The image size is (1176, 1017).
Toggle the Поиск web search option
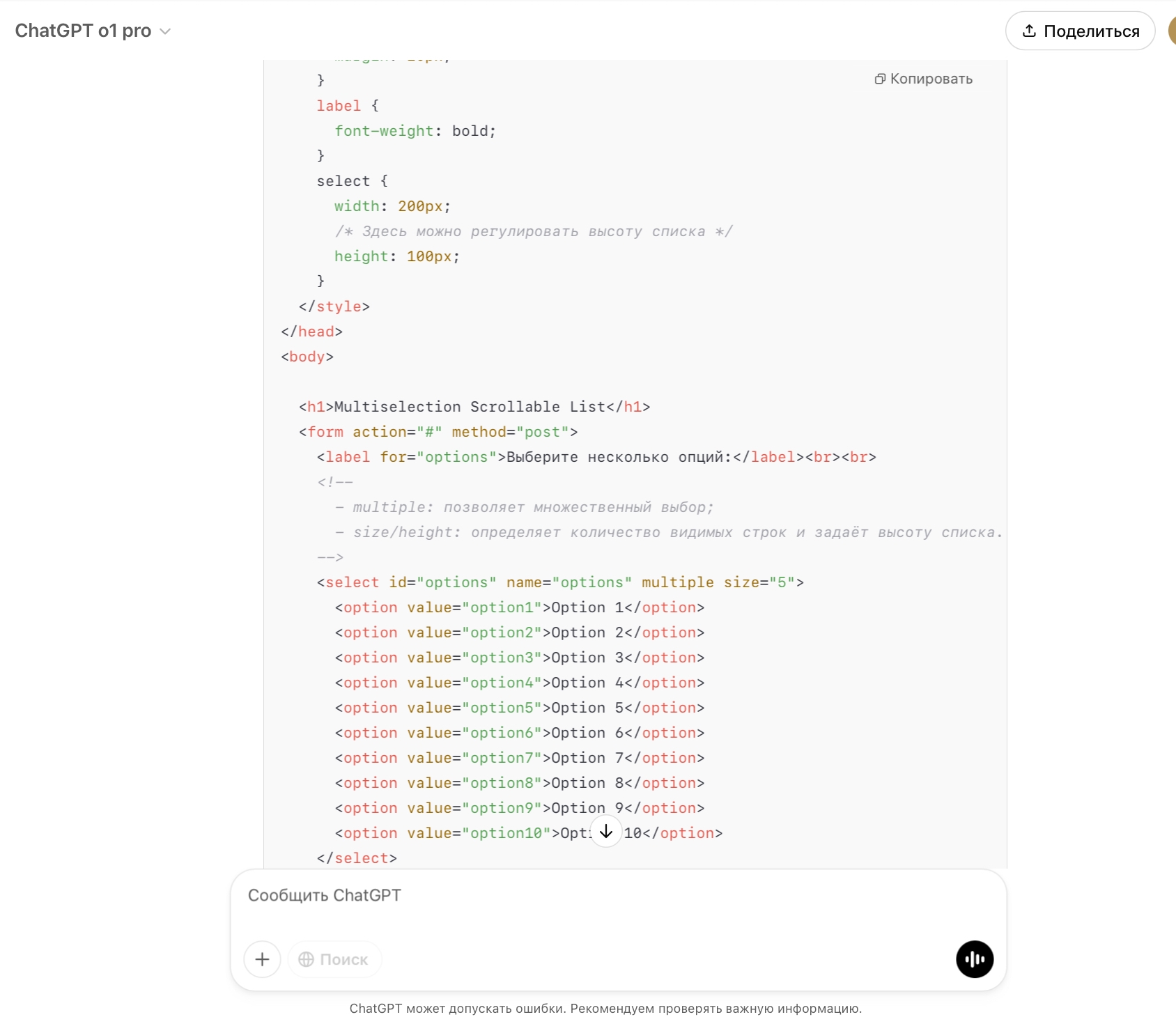[x=334, y=959]
